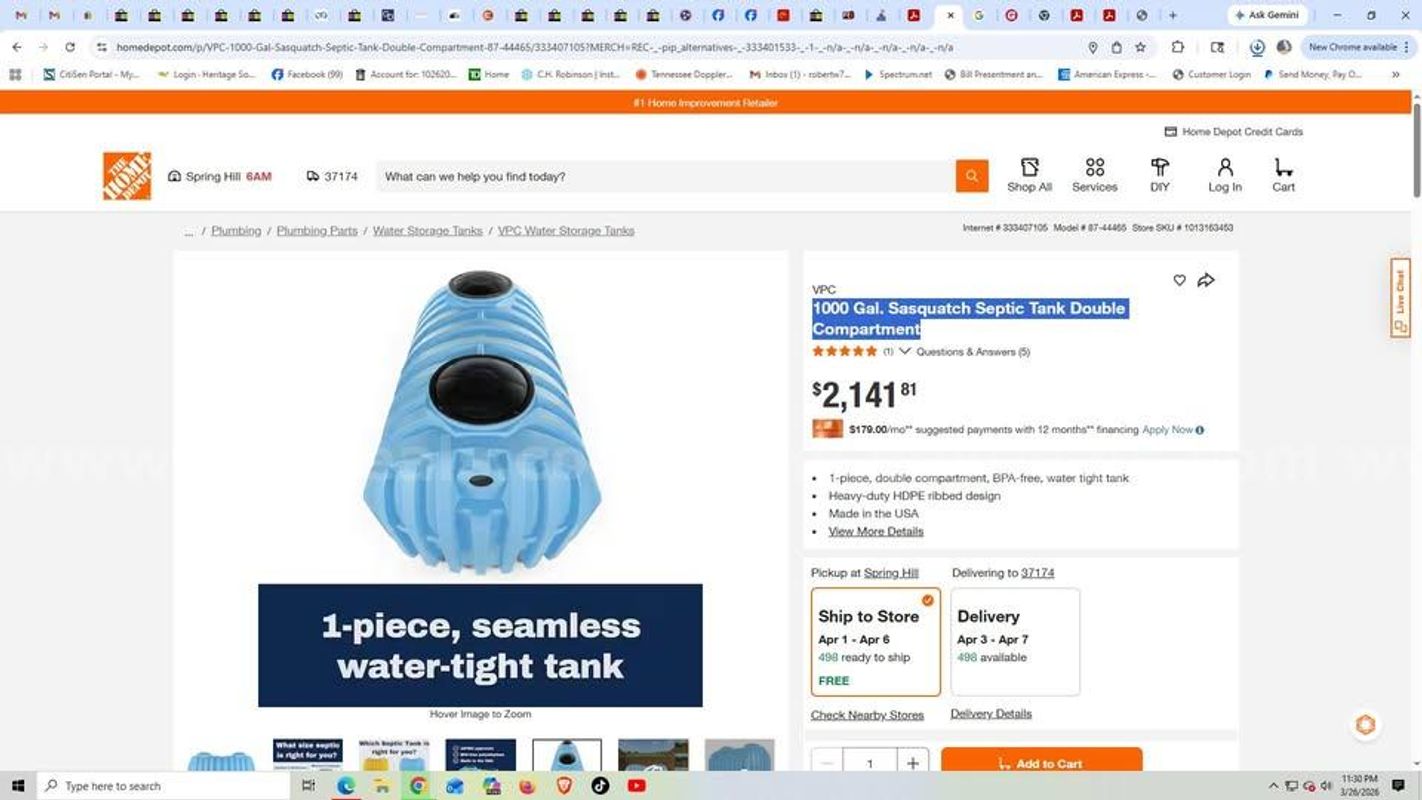
Task: Add the septic tank to cart
Action: [x=1041, y=763]
